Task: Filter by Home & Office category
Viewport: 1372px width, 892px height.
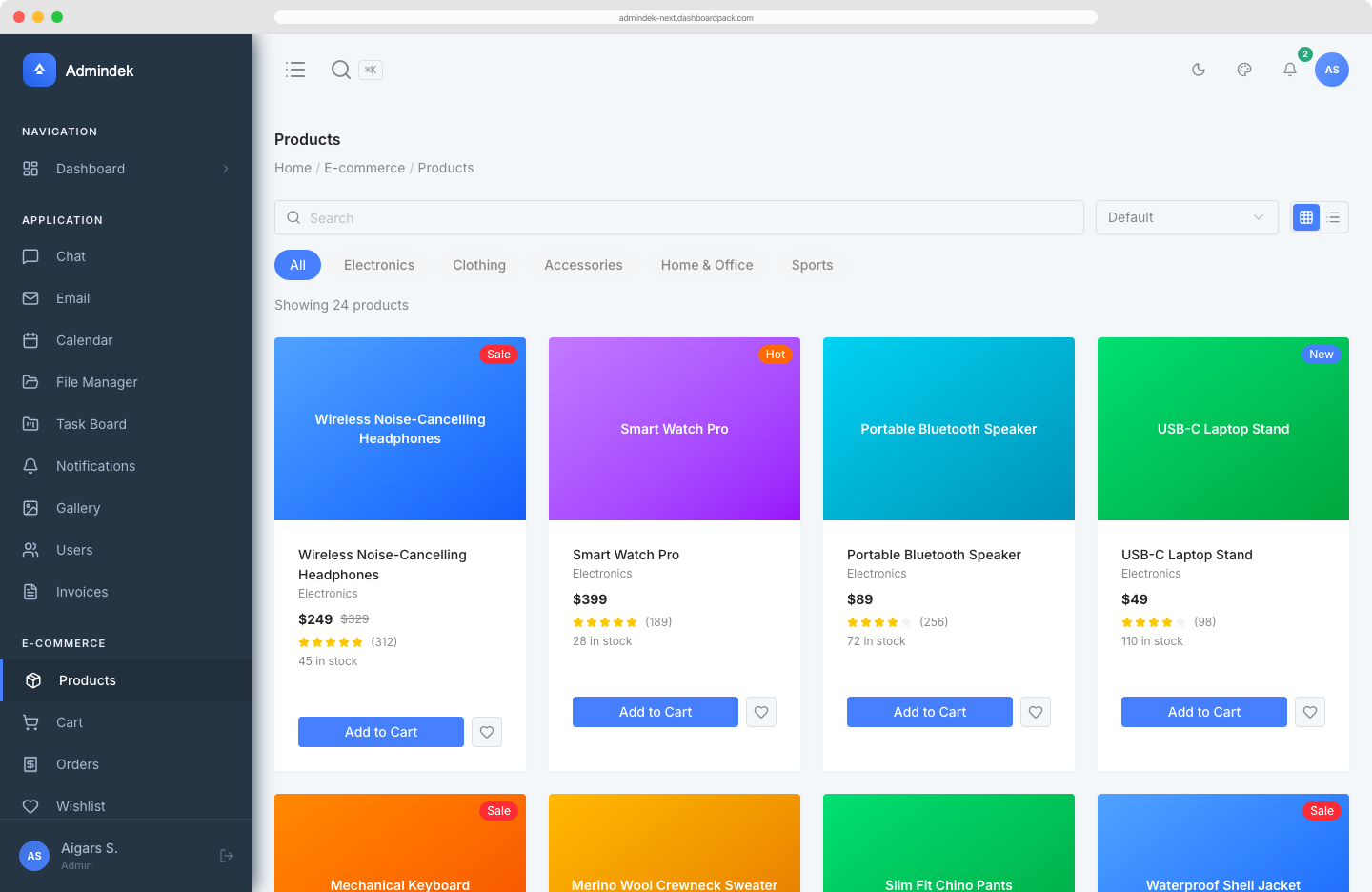Action: click(707, 265)
